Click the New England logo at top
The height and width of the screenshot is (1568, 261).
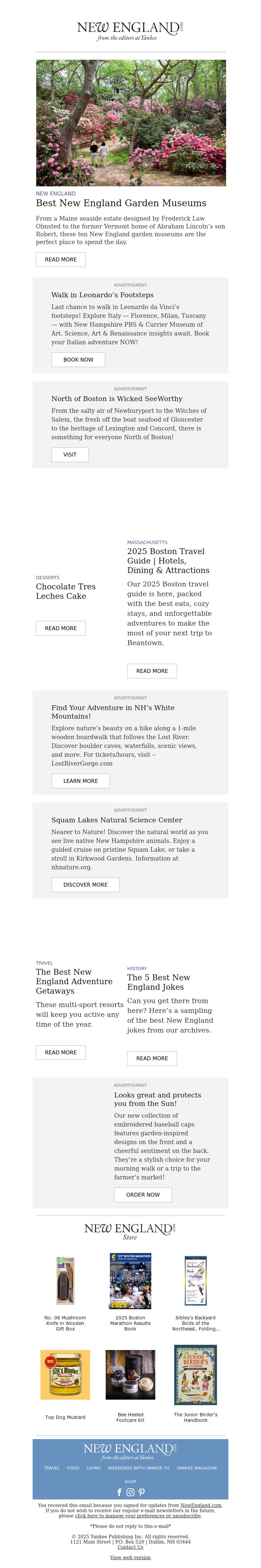(130, 30)
